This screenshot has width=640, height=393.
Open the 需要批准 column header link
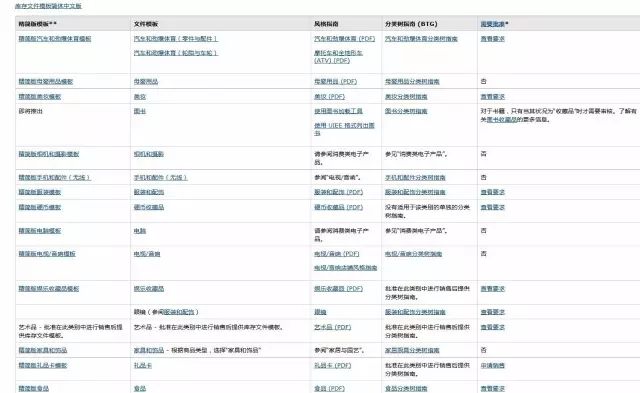(493, 24)
